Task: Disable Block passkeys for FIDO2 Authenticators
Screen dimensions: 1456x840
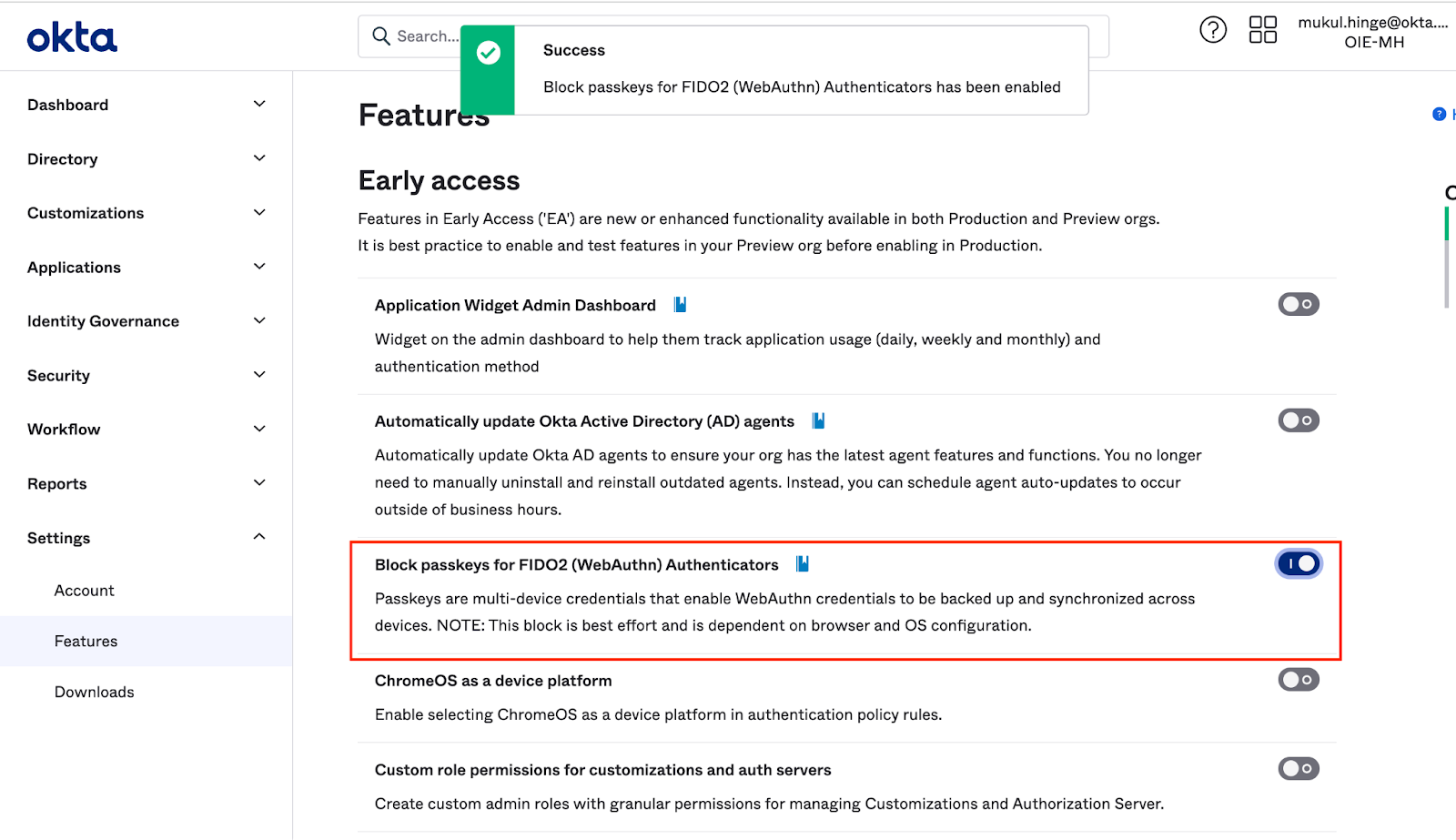Action: tap(1299, 563)
